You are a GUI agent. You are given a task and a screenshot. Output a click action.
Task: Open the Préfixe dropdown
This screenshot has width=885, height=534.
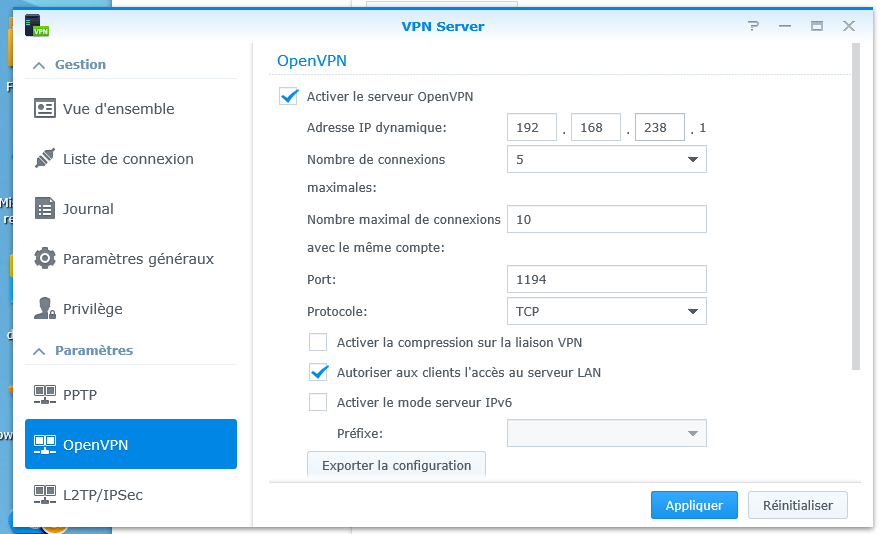607,433
